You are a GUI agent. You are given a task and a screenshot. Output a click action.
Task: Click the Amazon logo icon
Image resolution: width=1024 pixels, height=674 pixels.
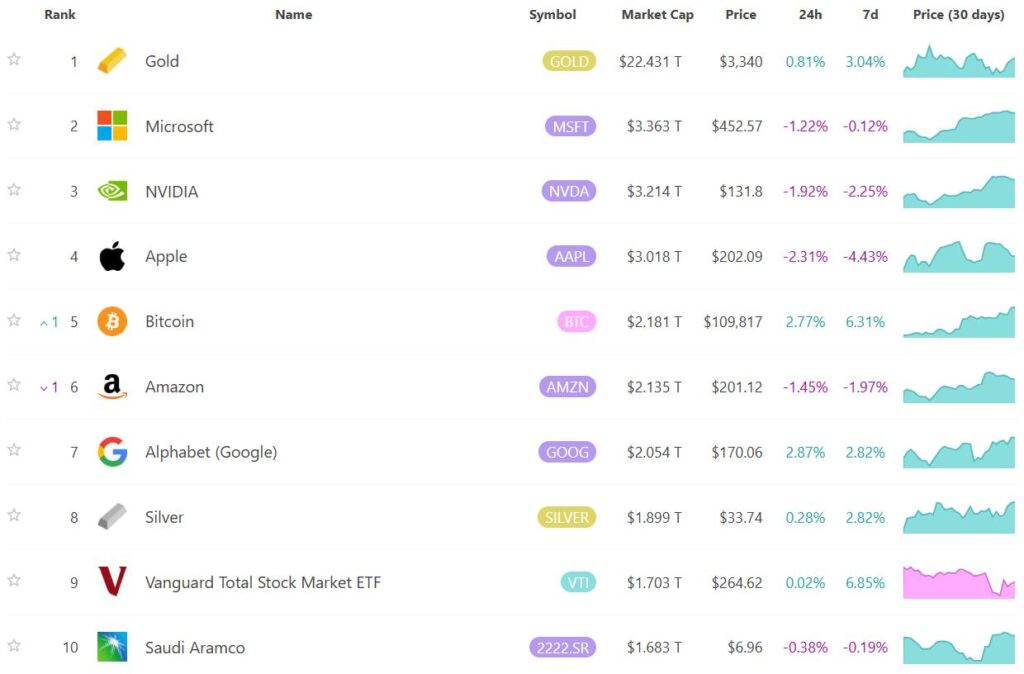click(112, 387)
